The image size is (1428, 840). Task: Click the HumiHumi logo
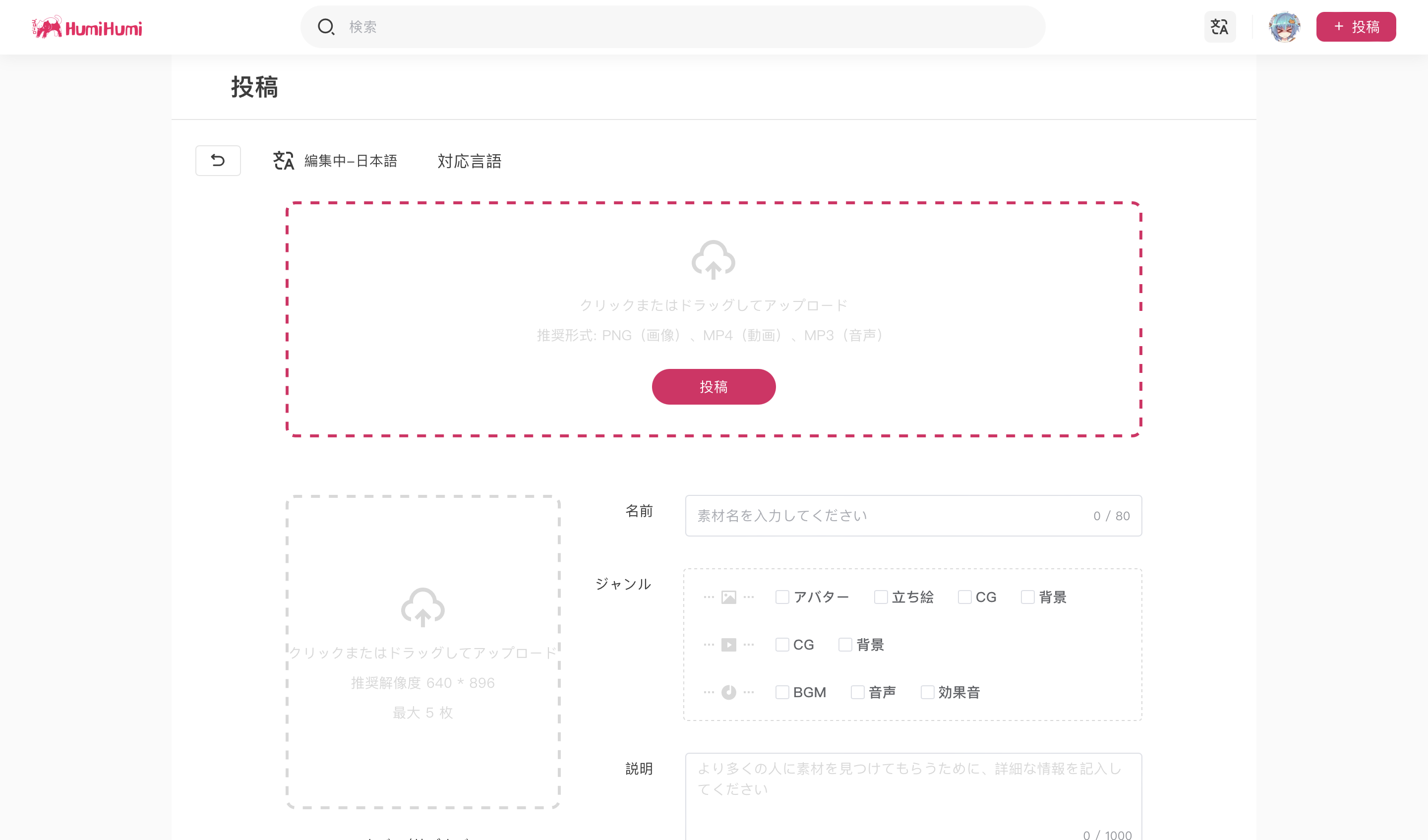pos(87,27)
